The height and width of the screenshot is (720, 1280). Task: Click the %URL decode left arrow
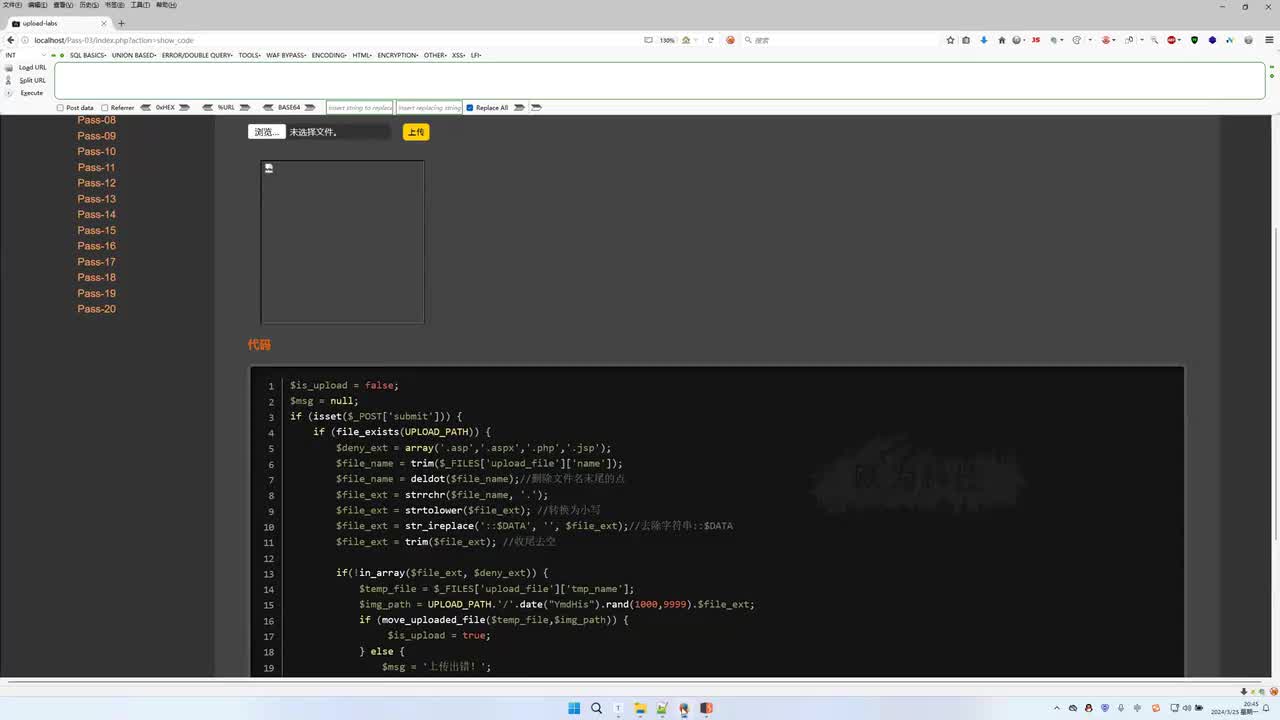point(208,107)
